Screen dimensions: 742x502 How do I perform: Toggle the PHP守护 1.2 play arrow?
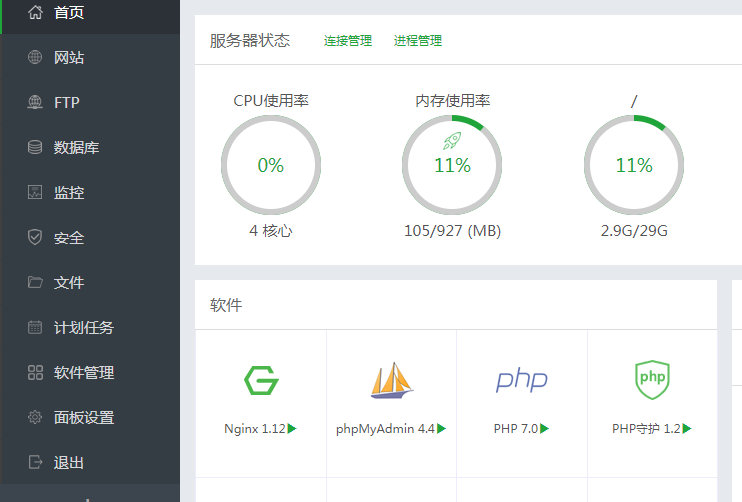click(x=687, y=429)
